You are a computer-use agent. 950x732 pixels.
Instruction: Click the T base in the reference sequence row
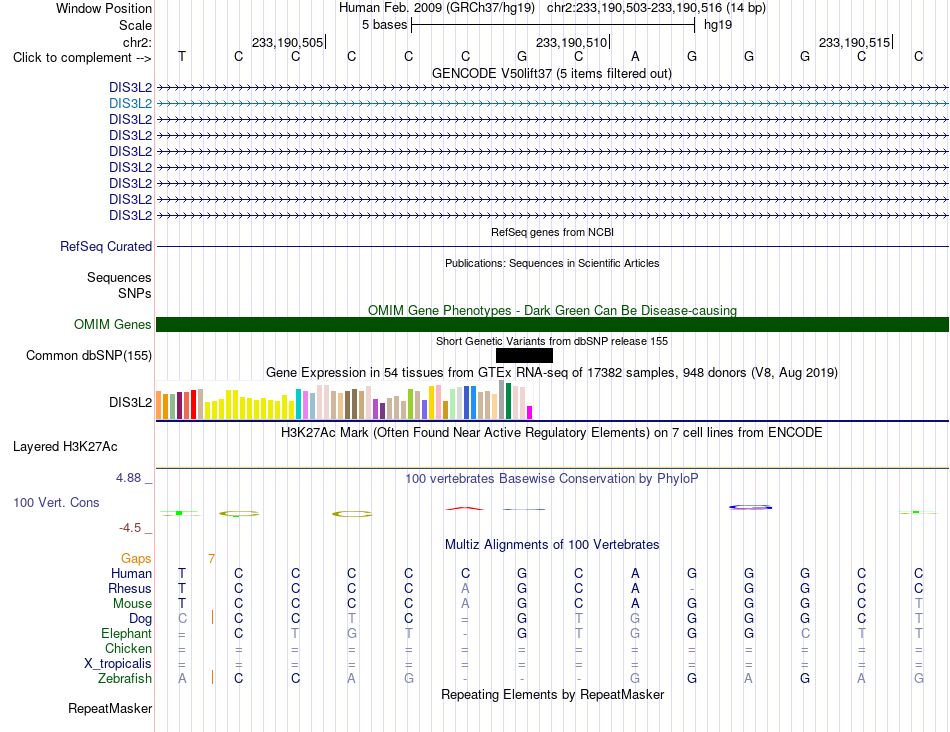[182, 56]
